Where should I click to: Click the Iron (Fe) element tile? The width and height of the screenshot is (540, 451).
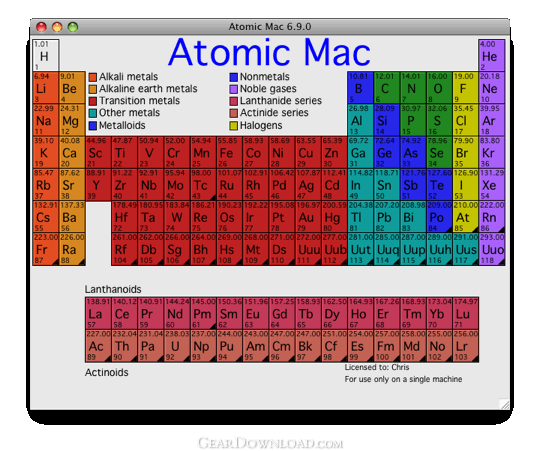coord(230,152)
